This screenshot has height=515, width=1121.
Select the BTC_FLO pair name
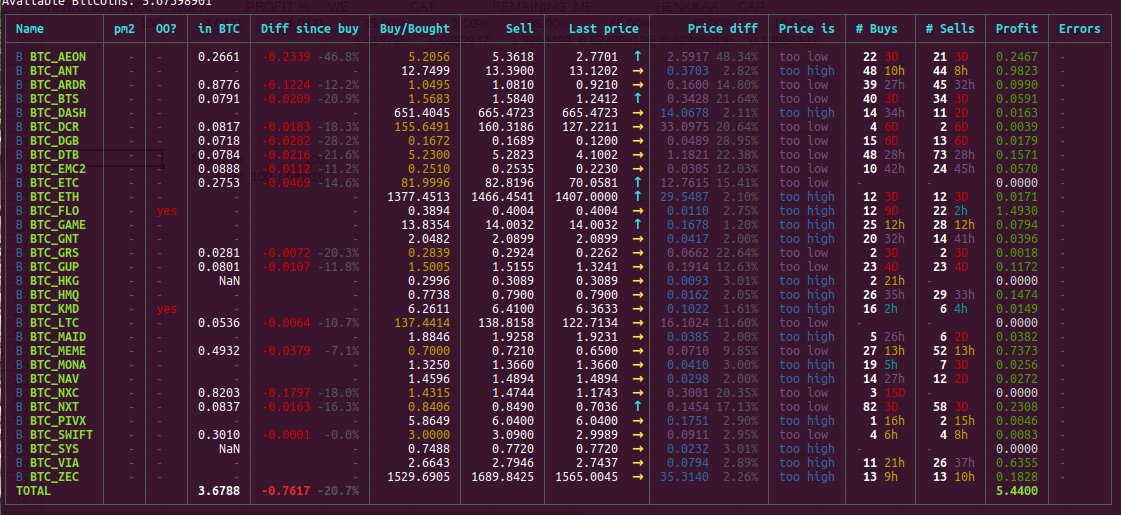point(54,211)
